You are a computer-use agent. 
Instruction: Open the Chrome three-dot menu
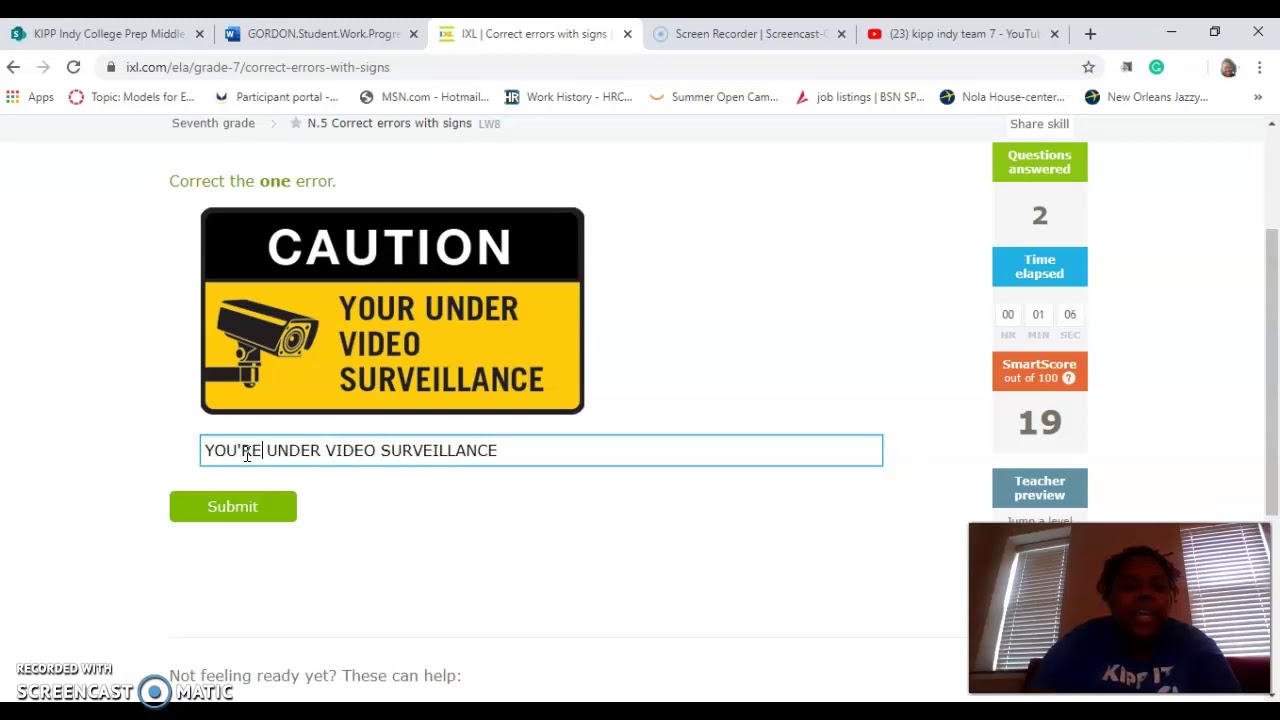(x=1259, y=67)
